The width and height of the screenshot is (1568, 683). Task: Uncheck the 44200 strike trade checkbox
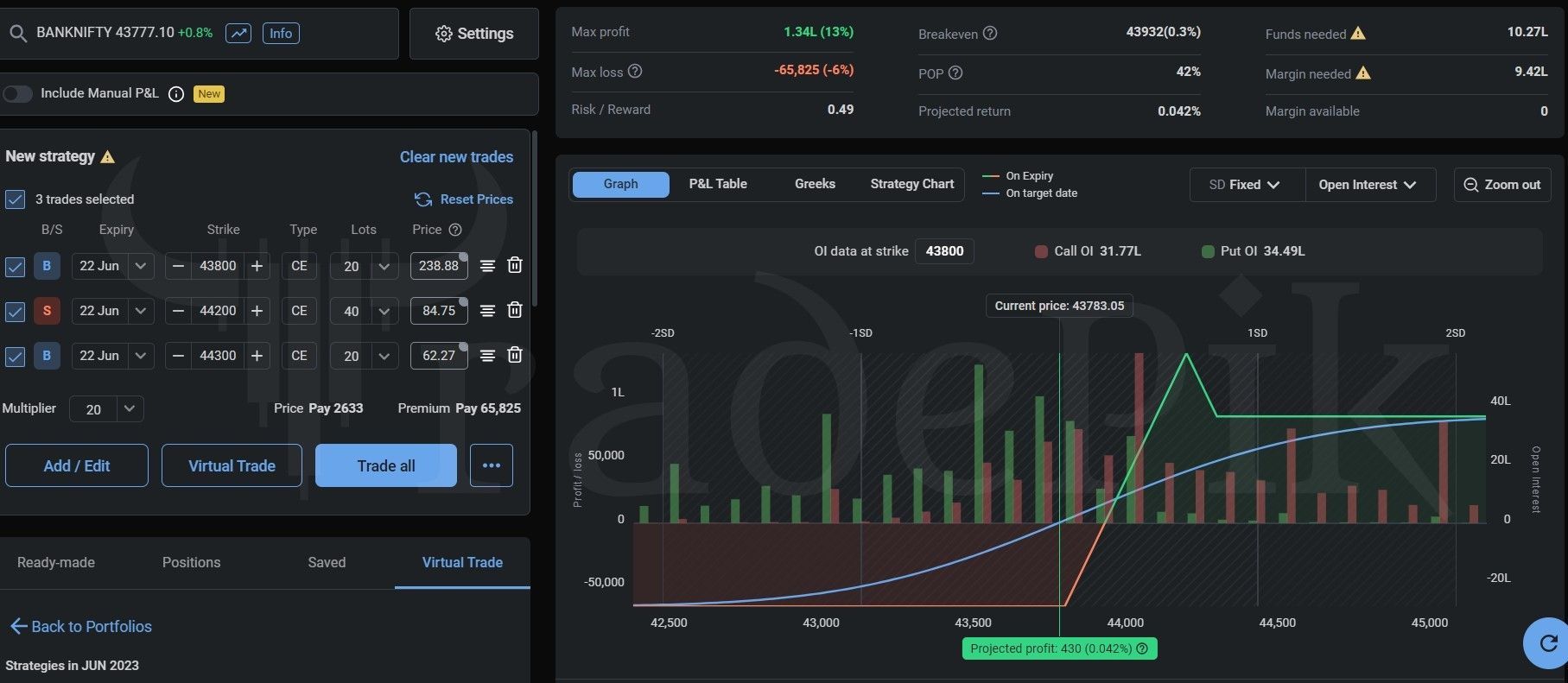[x=15, y=311]
